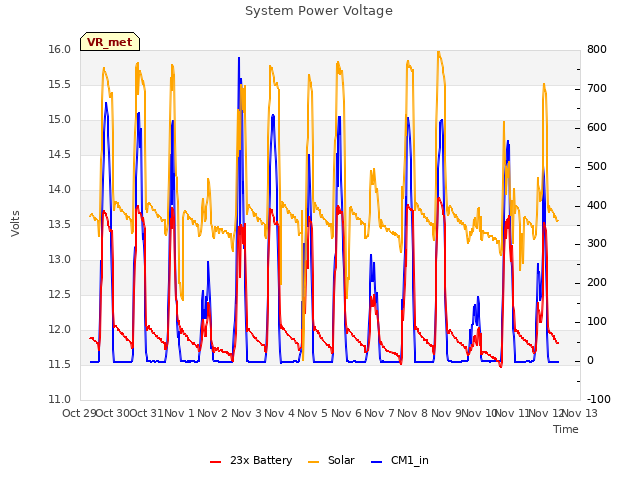Click the Nov 2 date tick label
The height and width of the screenshot is (480, 640).
(x=212, y=413)
